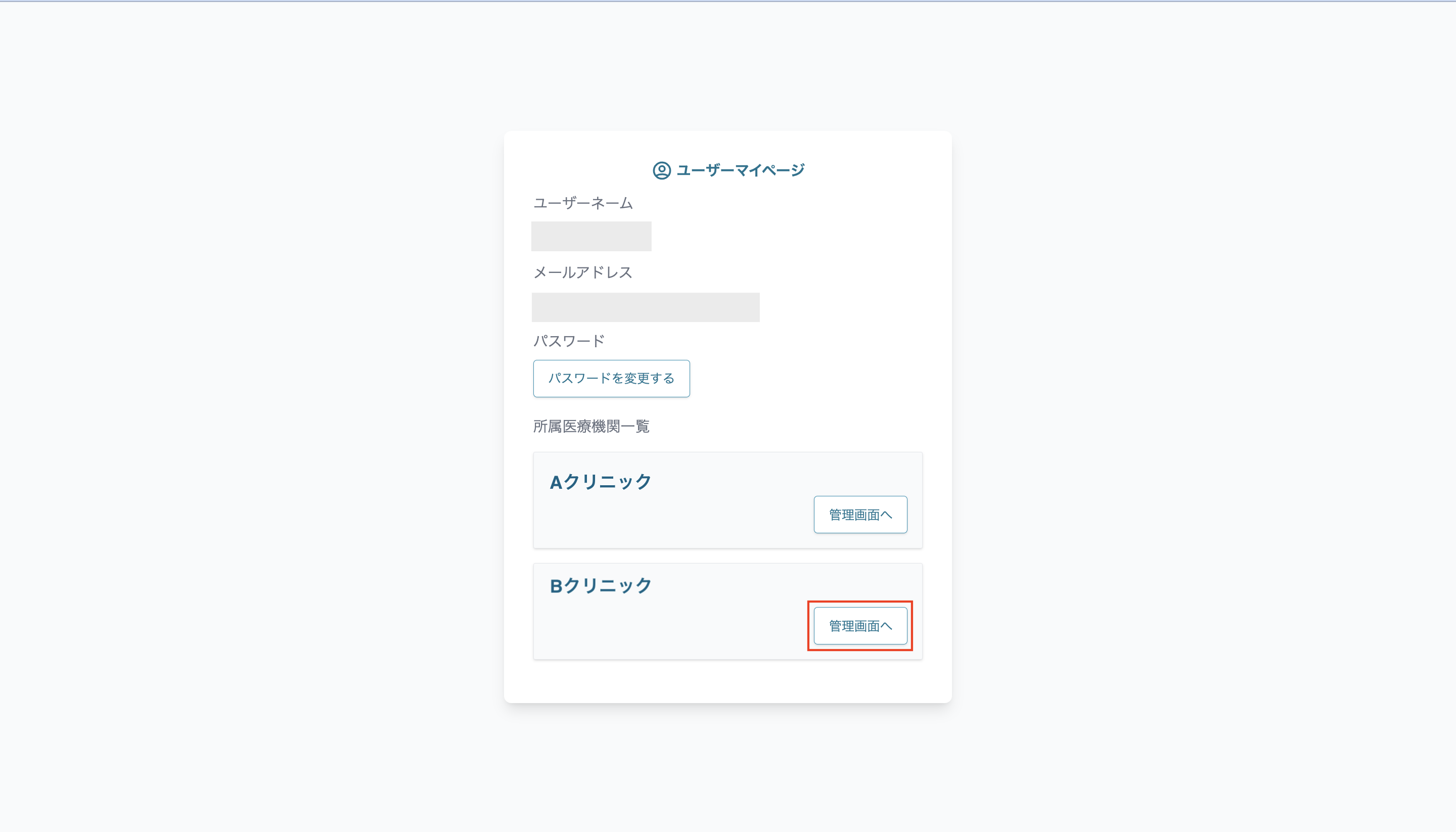Click the gray username value field
This screenshot has width=1456, height=832.
[x=591, y=236]
